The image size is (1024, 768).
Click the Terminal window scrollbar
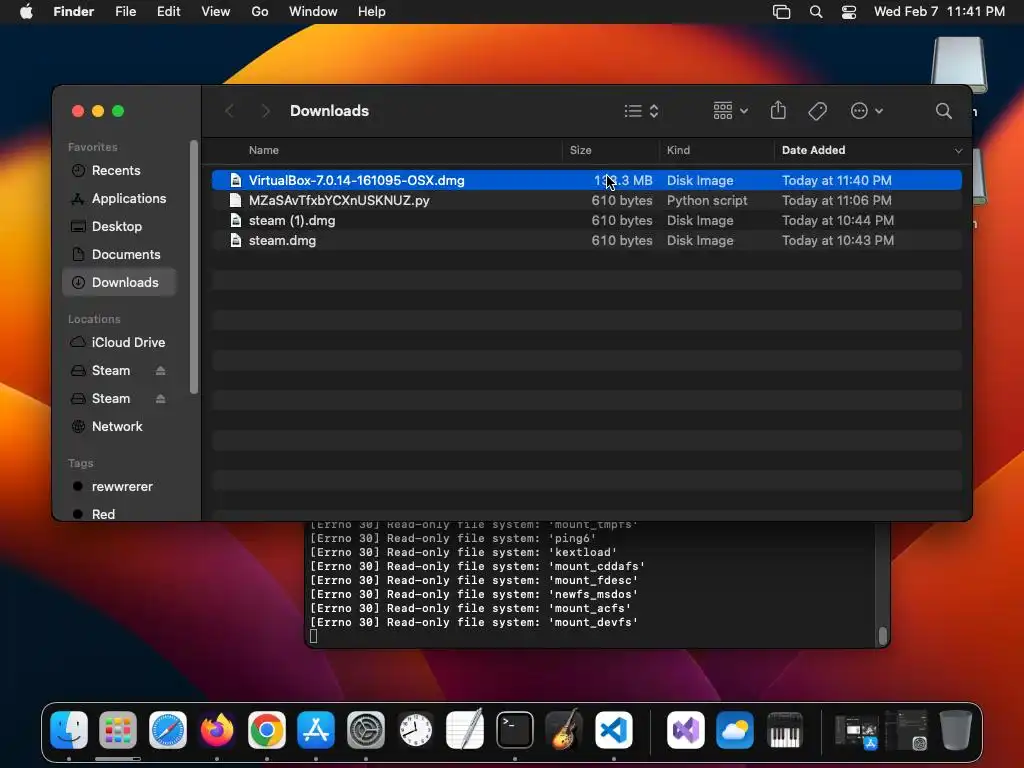tap(883, 635)
